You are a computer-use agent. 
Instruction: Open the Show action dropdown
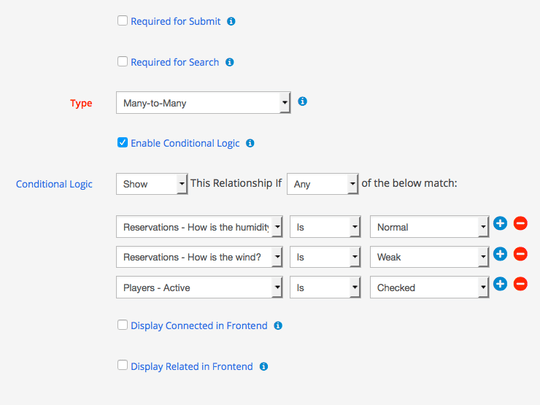(152, 184)
